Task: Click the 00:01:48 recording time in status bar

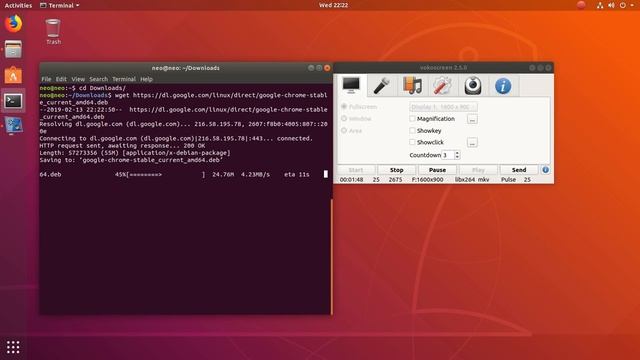Action: pyautogui.click(x=351, y=180)
